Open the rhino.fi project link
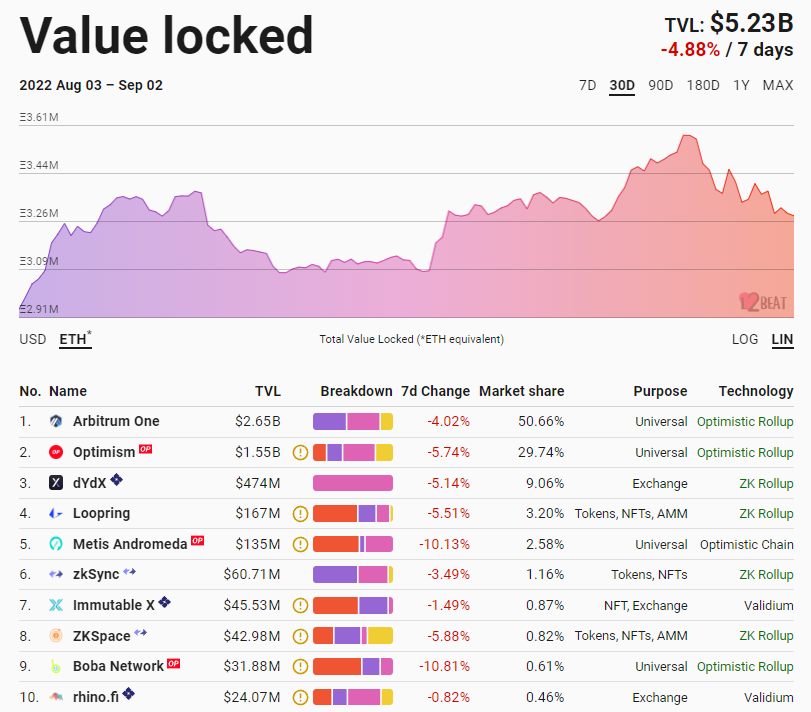 coord(96,697)
